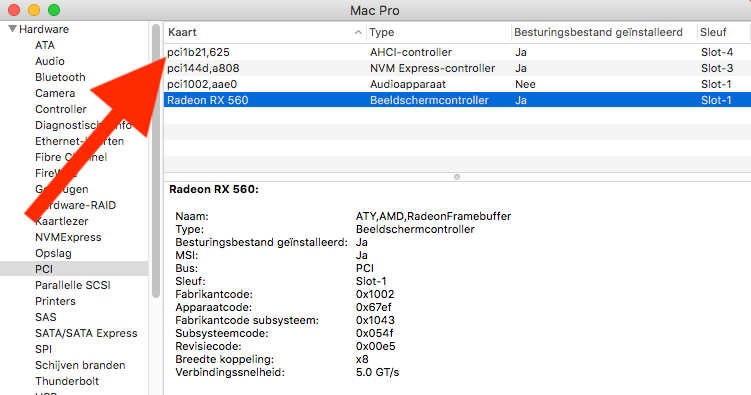Viewport: 751px width, 395px height.
Task: Click the Nee driver-installed cell
Action: [x=525, y=84]
